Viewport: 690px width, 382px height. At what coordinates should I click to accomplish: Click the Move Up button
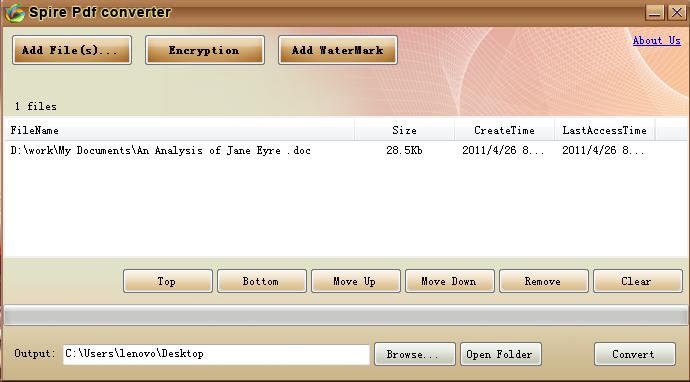tap(356, 281)
